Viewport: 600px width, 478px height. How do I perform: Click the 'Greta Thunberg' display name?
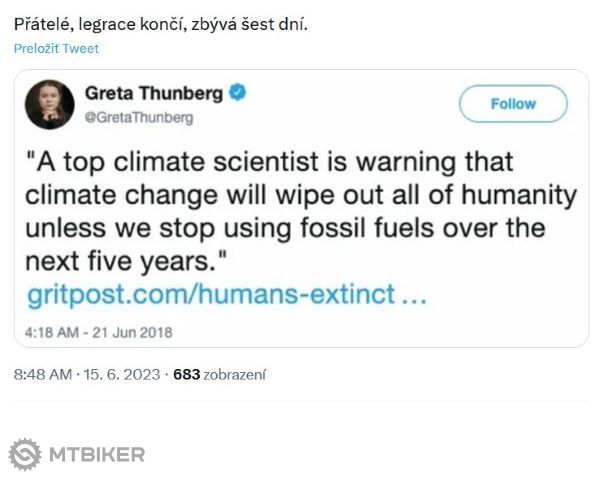153,94
